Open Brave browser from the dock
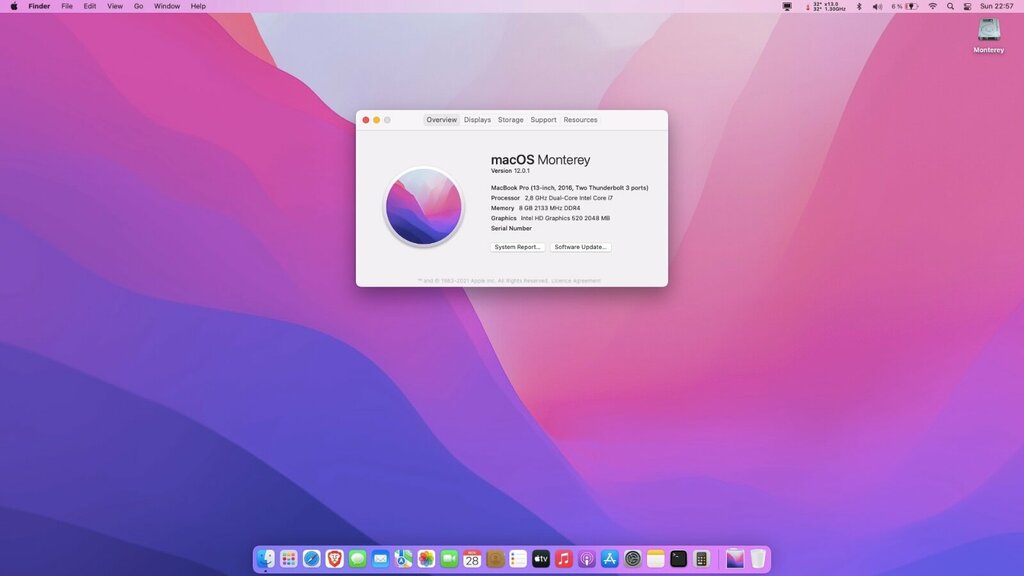The height and width of the screenshot is (576, 1024). 334,559
